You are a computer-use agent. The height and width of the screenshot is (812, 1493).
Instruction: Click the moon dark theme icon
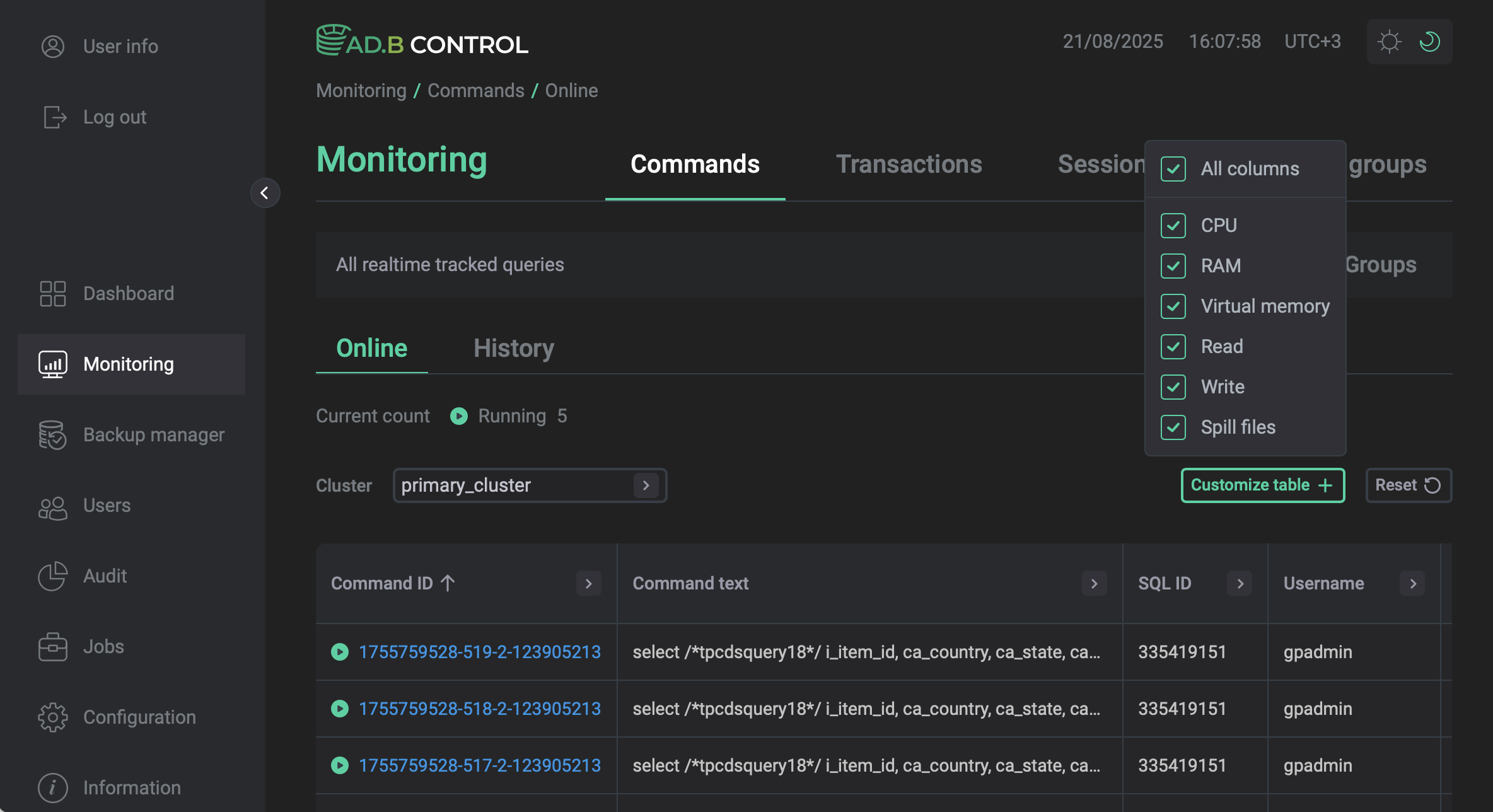1430,42
